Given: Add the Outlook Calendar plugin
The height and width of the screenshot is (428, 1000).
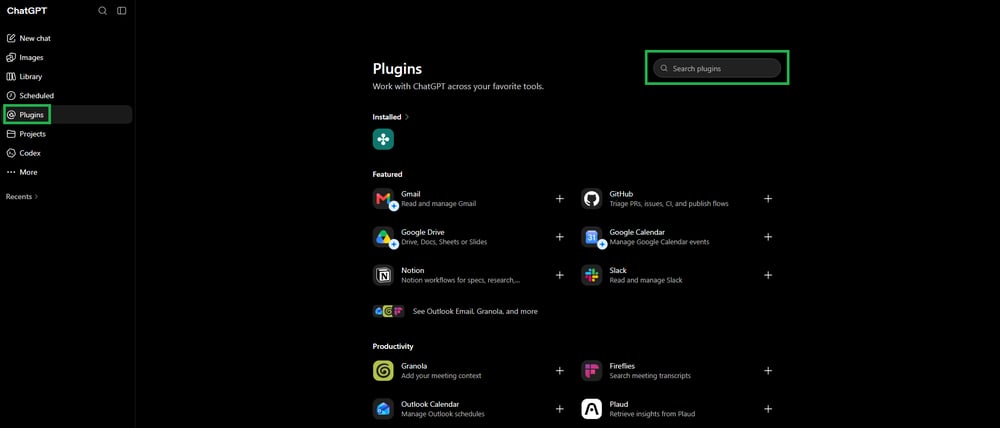Looking at the screenshot, I should pos(559,409).
